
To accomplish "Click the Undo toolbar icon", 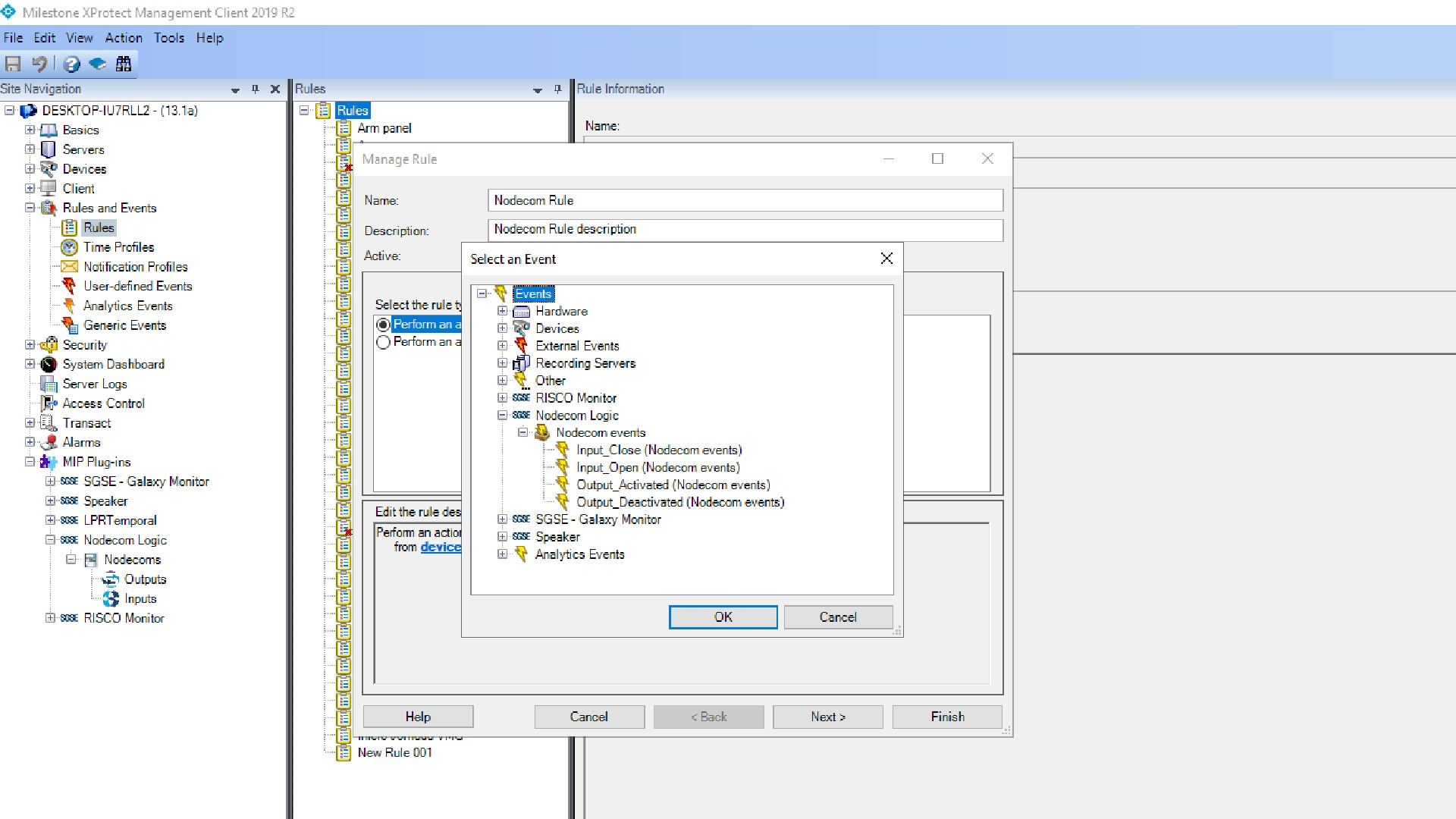I will click(39, 64).
